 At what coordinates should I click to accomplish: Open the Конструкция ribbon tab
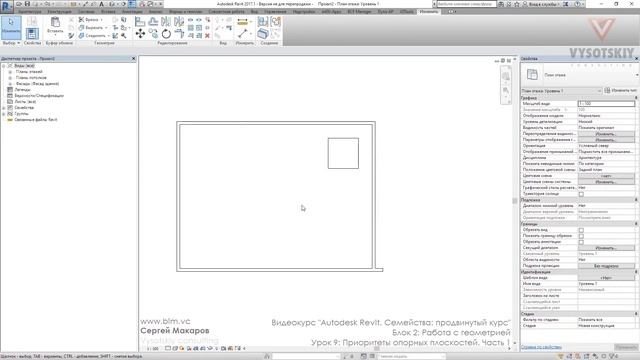click(x=59, y=11)
